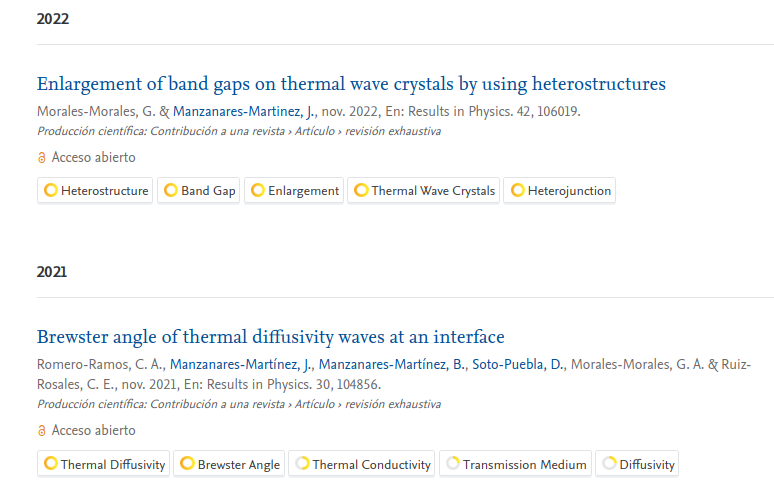
Task: Click the Band Gap fingerprint ring icon
Action: click(x=171, y=191)
